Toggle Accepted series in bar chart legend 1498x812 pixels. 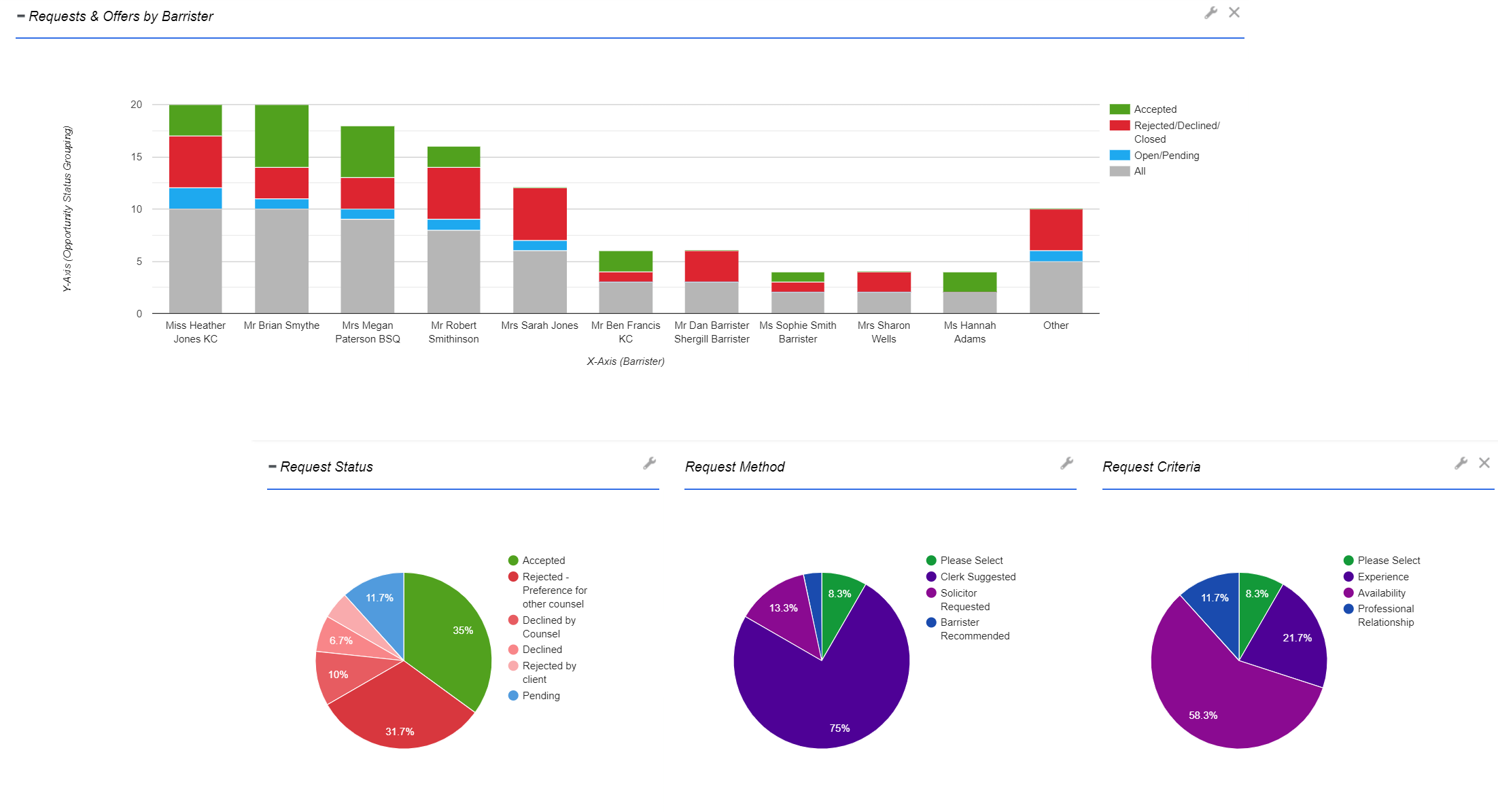coord(1154,109)
